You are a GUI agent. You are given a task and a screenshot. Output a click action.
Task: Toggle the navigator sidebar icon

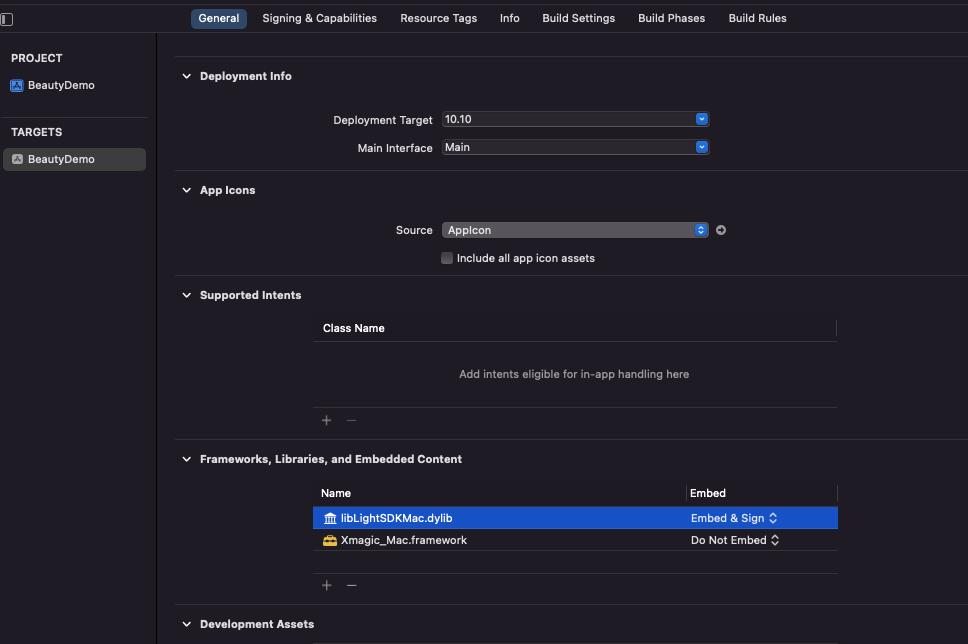7,19
